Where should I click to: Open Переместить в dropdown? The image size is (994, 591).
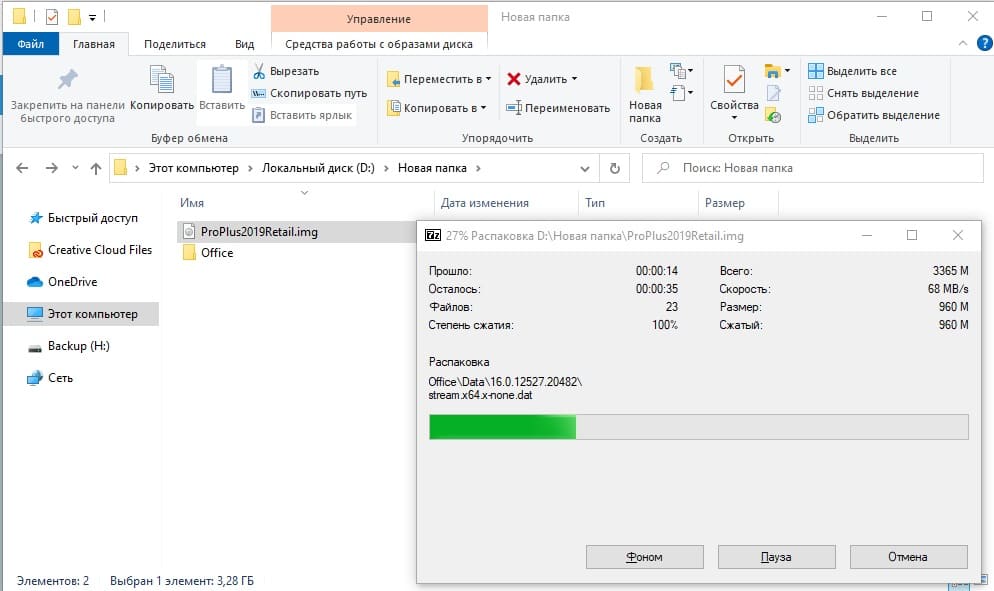pyautogui.click(x=439, y=79)
